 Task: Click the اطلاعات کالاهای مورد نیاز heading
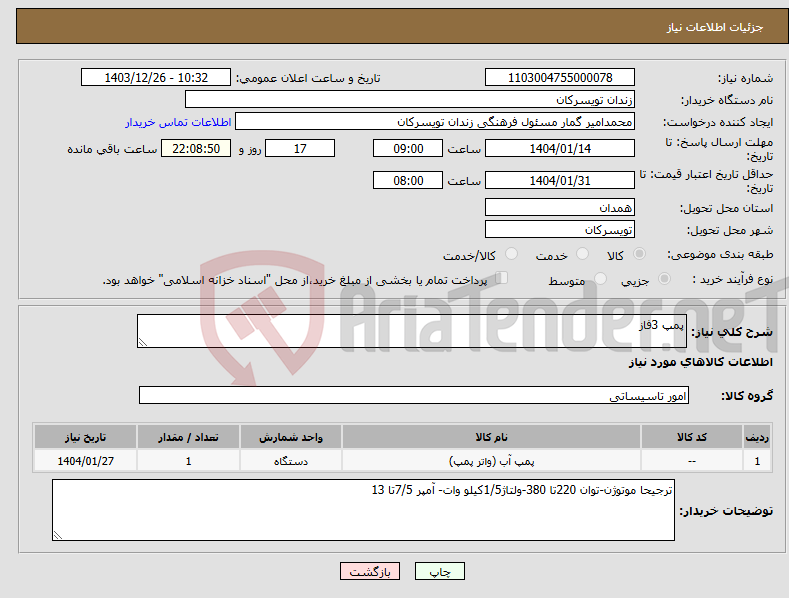(x=700, y=362)
